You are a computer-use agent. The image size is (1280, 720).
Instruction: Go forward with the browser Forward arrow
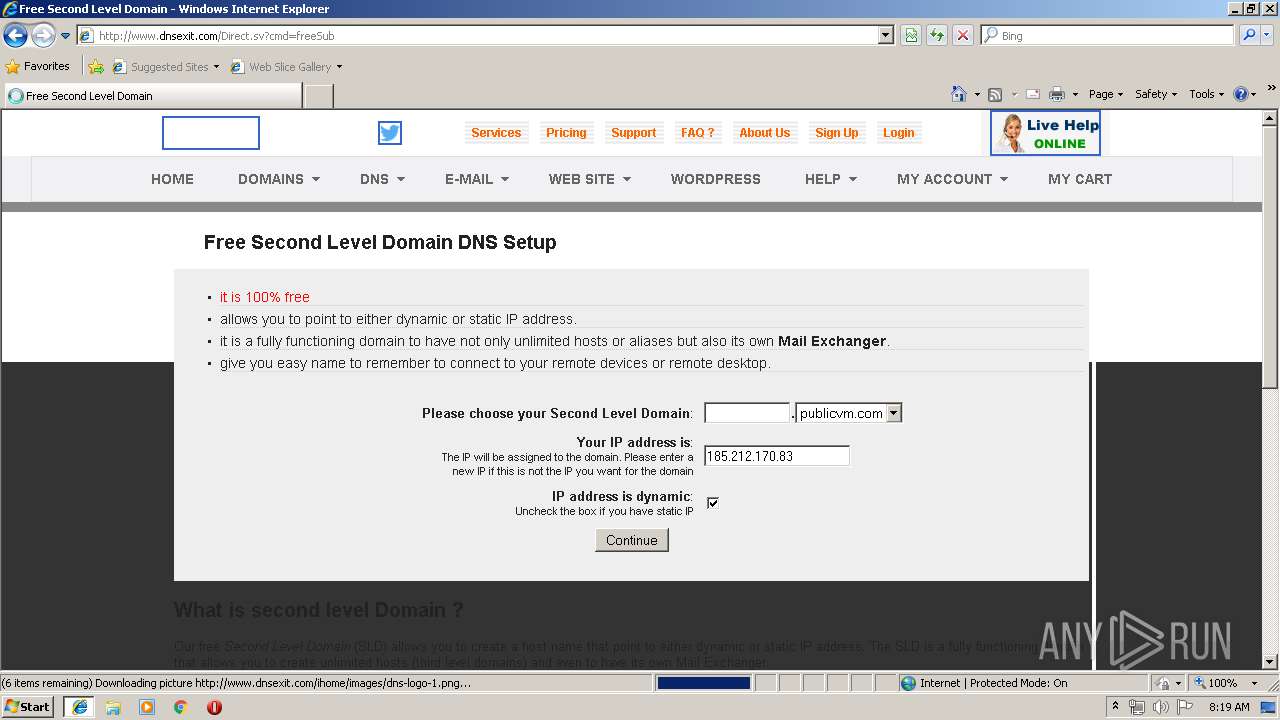[x=42, y=36]
